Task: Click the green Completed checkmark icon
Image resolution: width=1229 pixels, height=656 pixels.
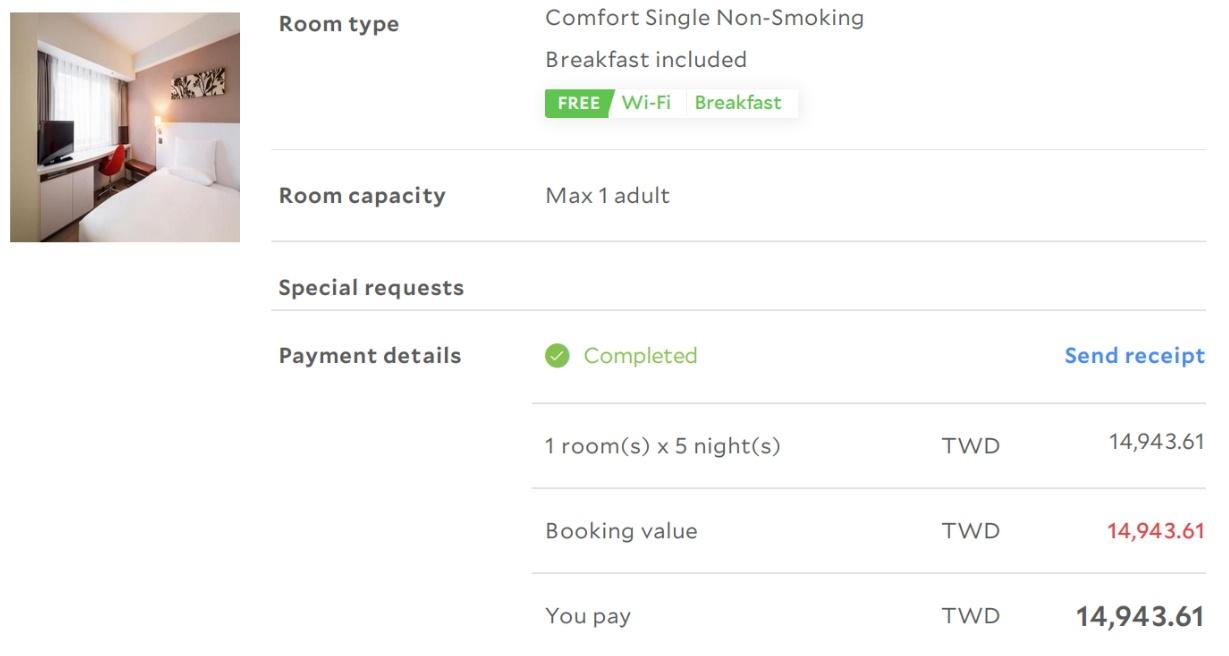Action: coord(557,356)
